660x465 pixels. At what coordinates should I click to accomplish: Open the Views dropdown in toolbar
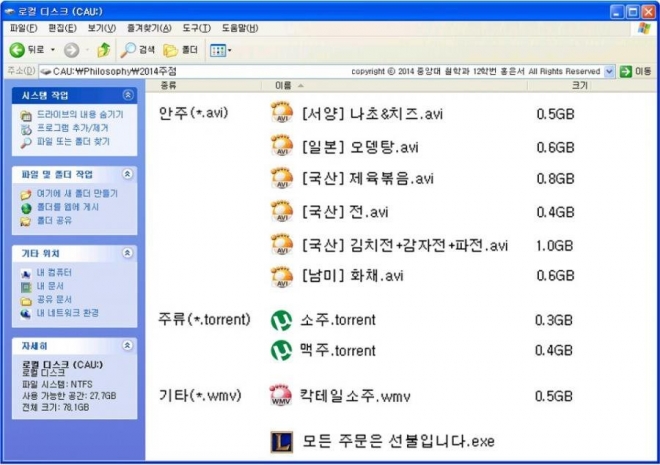tap(221, 49)
